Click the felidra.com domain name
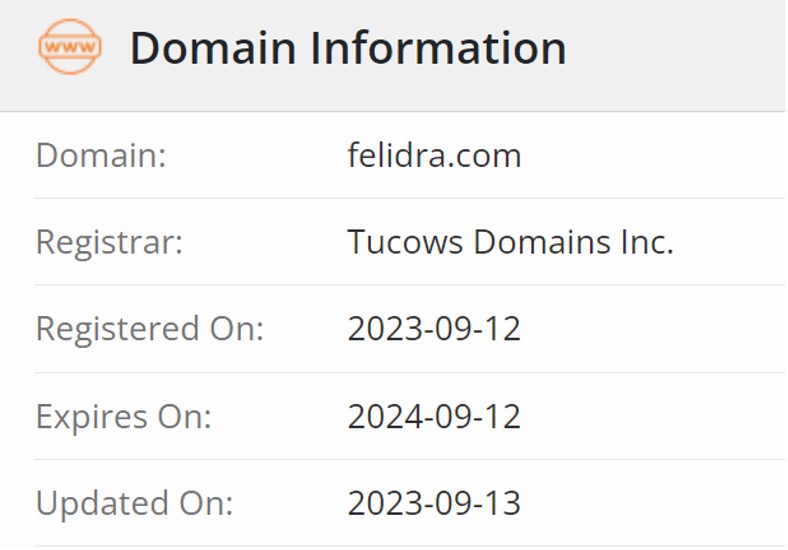Screen dimensions: 788x550 click(x=434, y=155)
